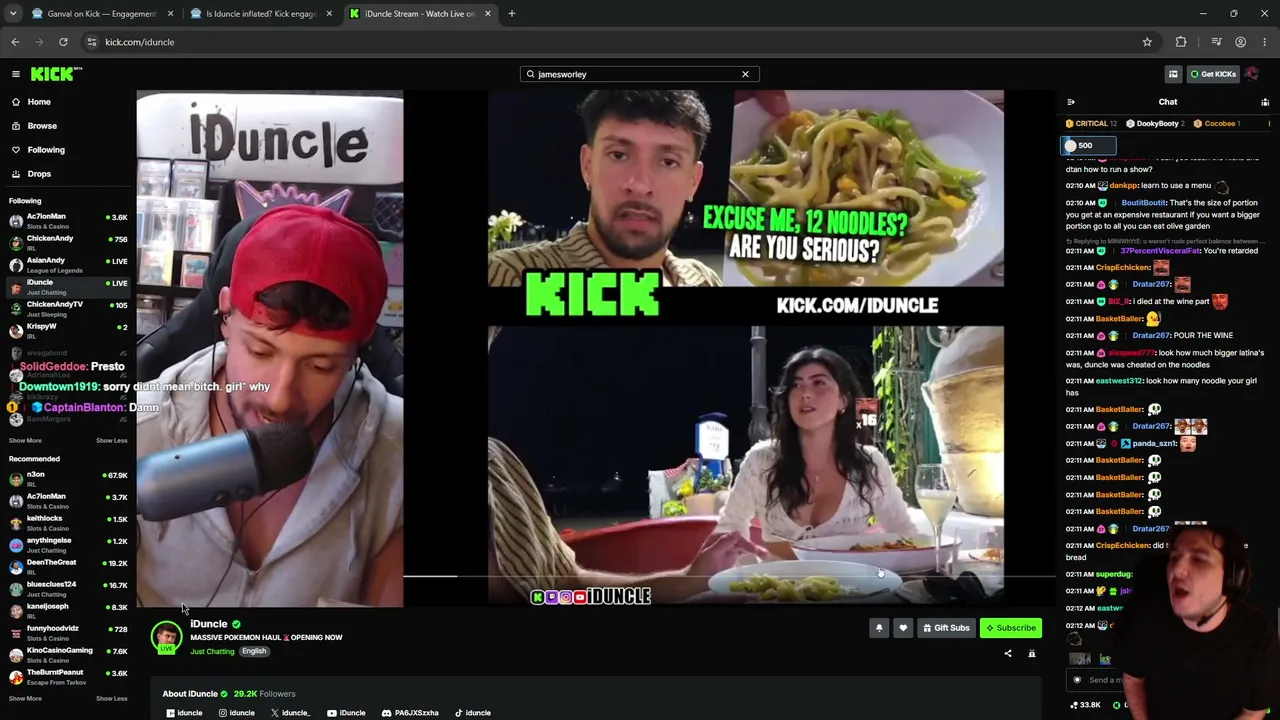
Task: Open ChickenAndy channel in Following list
Action: [68, 242]
